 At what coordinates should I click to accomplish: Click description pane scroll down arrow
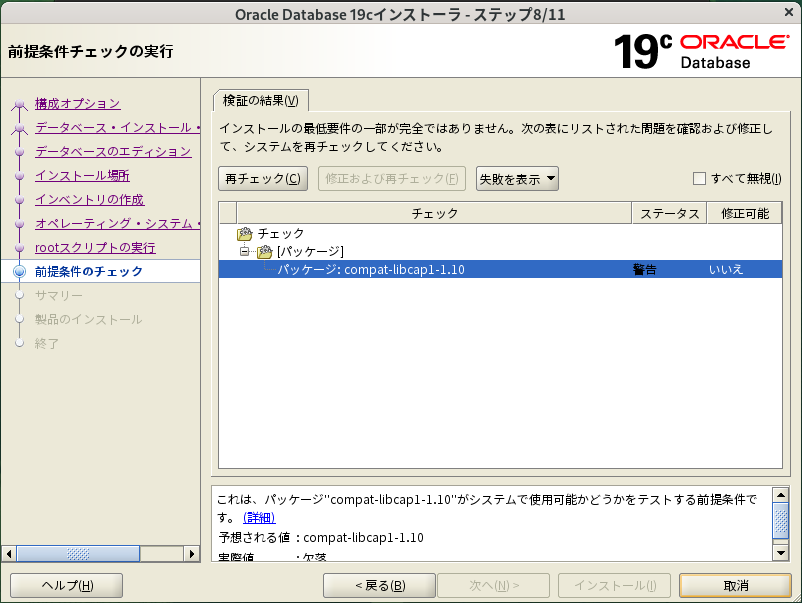781,552
